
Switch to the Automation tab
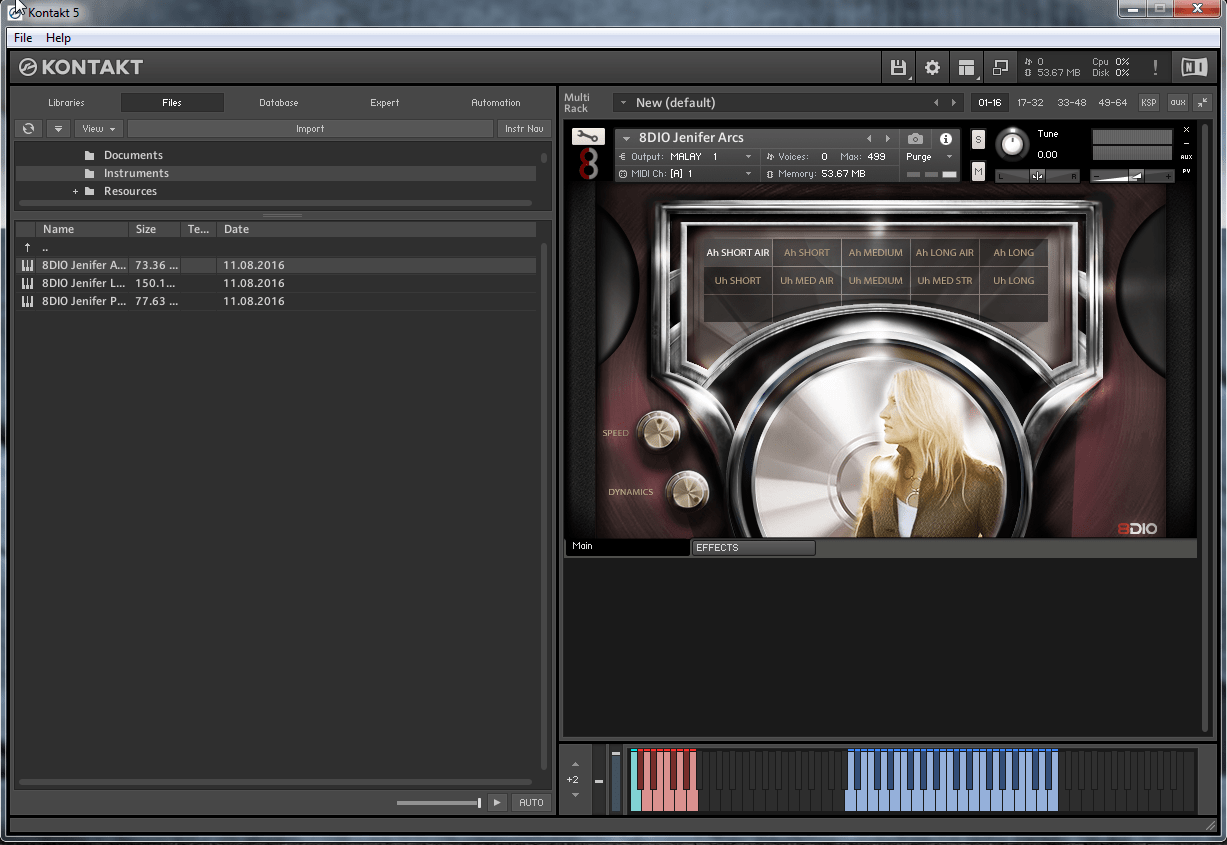coord(496,103)
